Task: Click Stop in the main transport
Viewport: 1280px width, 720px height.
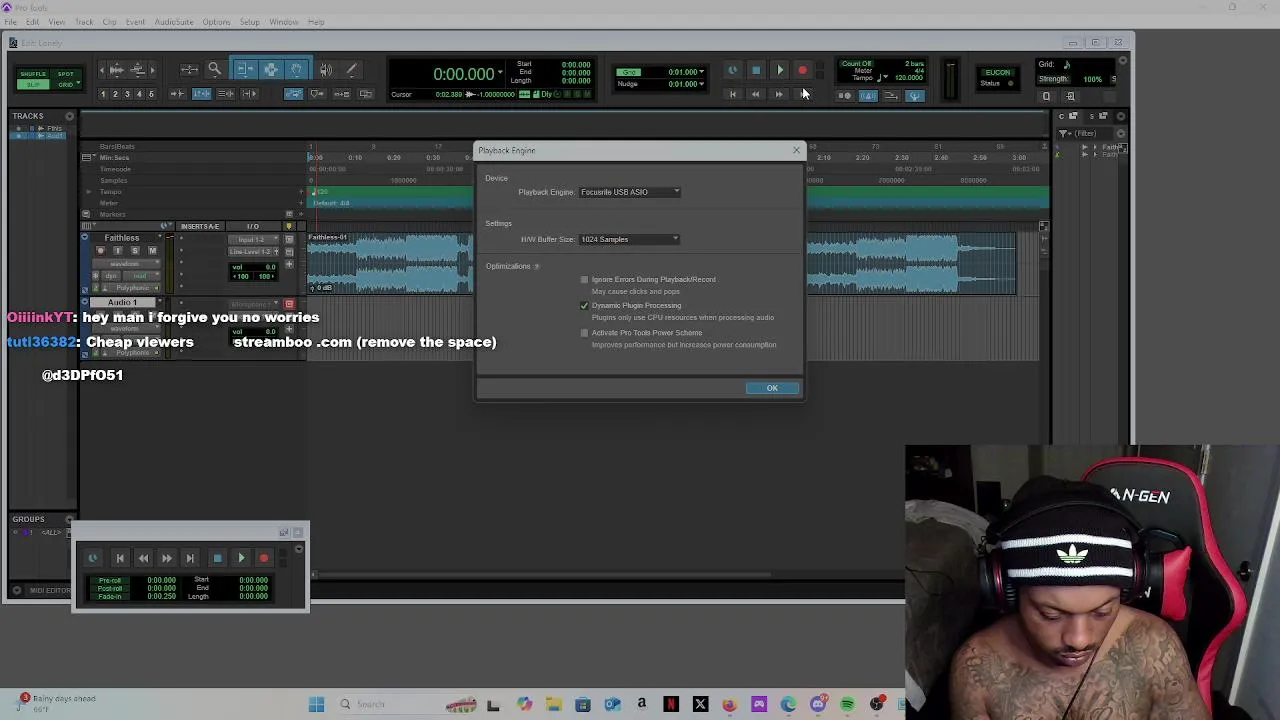Action: point(756,70)
